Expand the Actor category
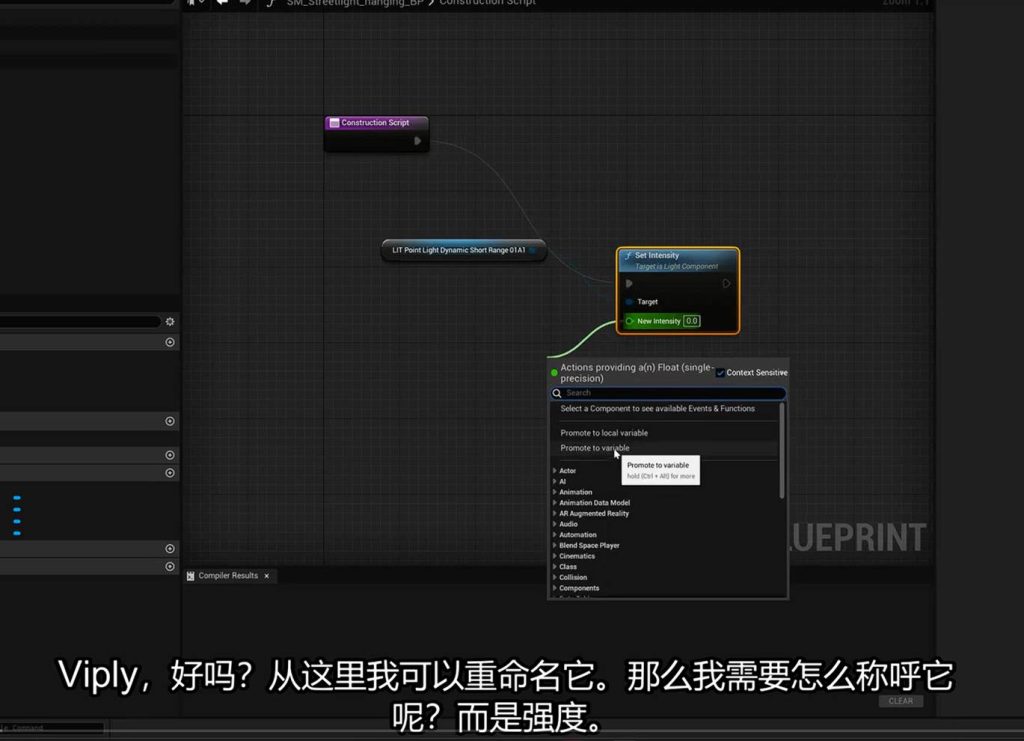1024x741 pixels. (x=555, y=471)
